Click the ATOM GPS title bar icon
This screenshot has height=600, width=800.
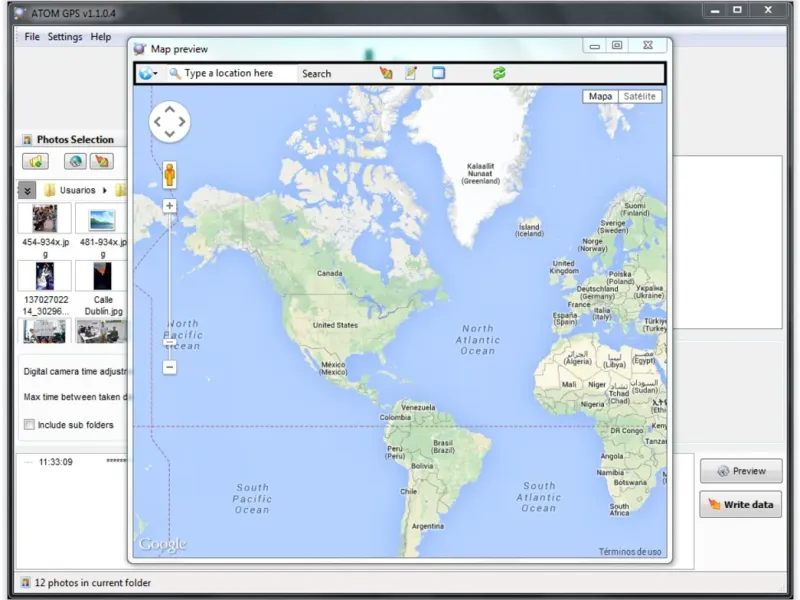pyautogui.click(x=19, y=13)
